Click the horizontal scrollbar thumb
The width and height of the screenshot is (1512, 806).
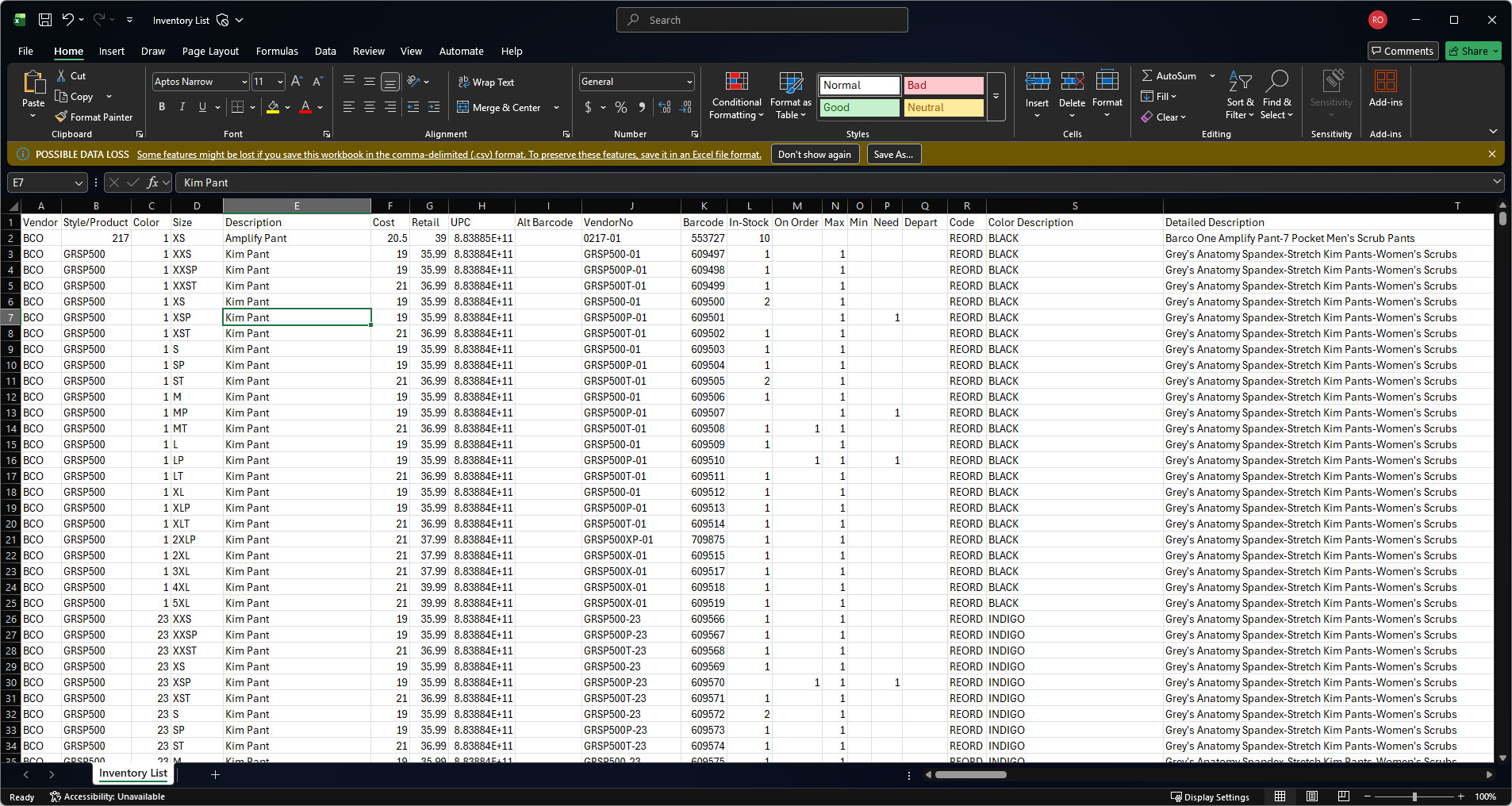(971, 774)
